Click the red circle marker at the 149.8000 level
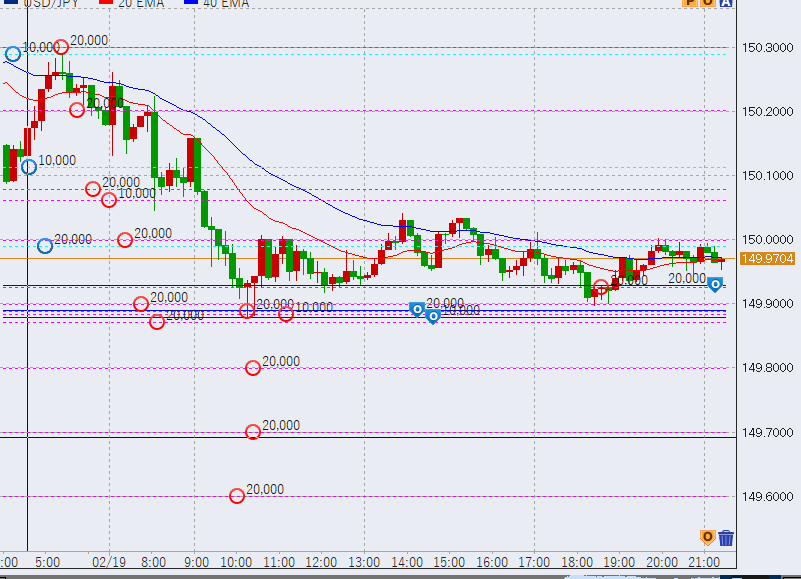Image resolution: width=801 pixels, height=579 pixels. point(253,368)
